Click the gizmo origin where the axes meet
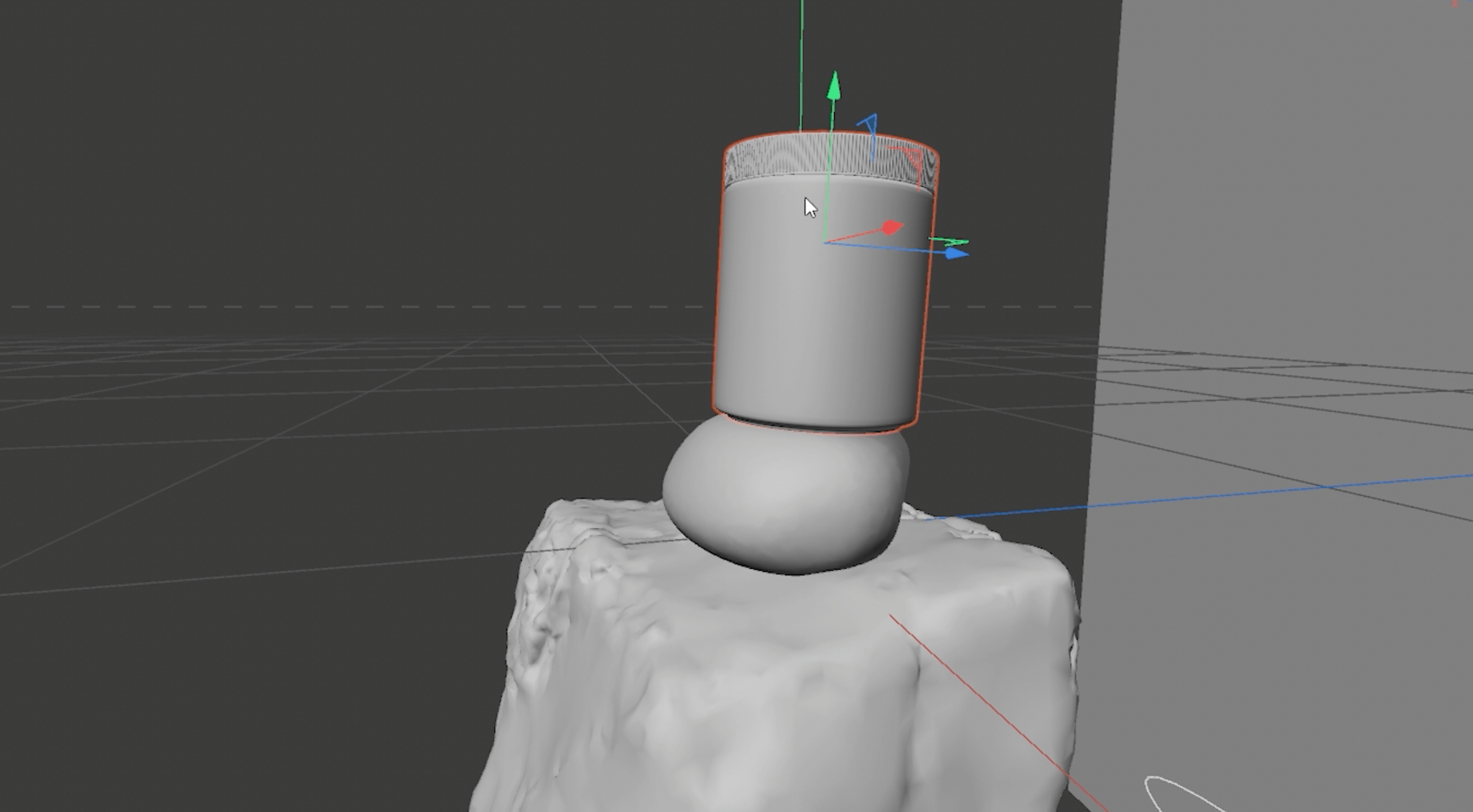Viewport: 1473px width, 812px height. pyautogui.click(x=825, y=243)
